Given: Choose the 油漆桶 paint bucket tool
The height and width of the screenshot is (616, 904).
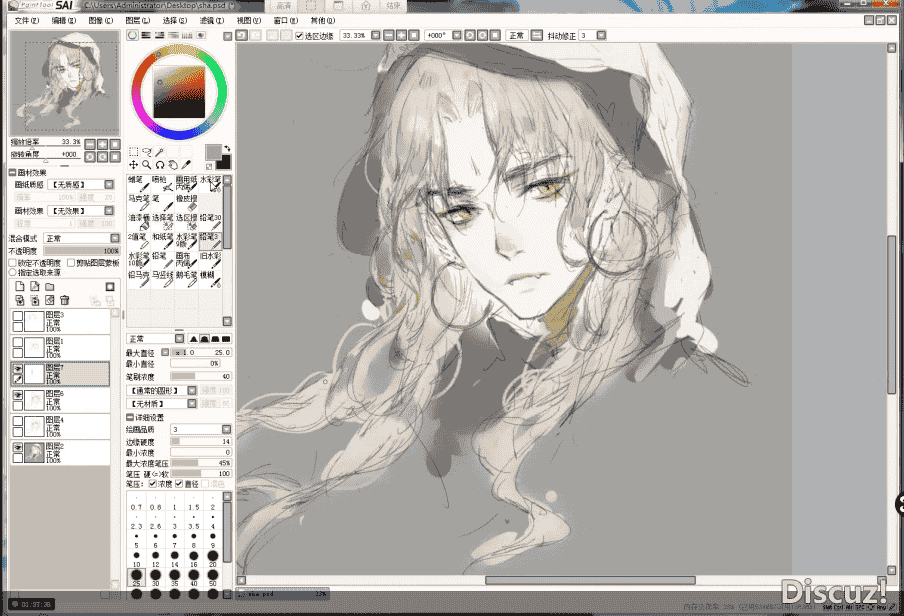Looking at the screenshot, I should [x=138, y=221].
